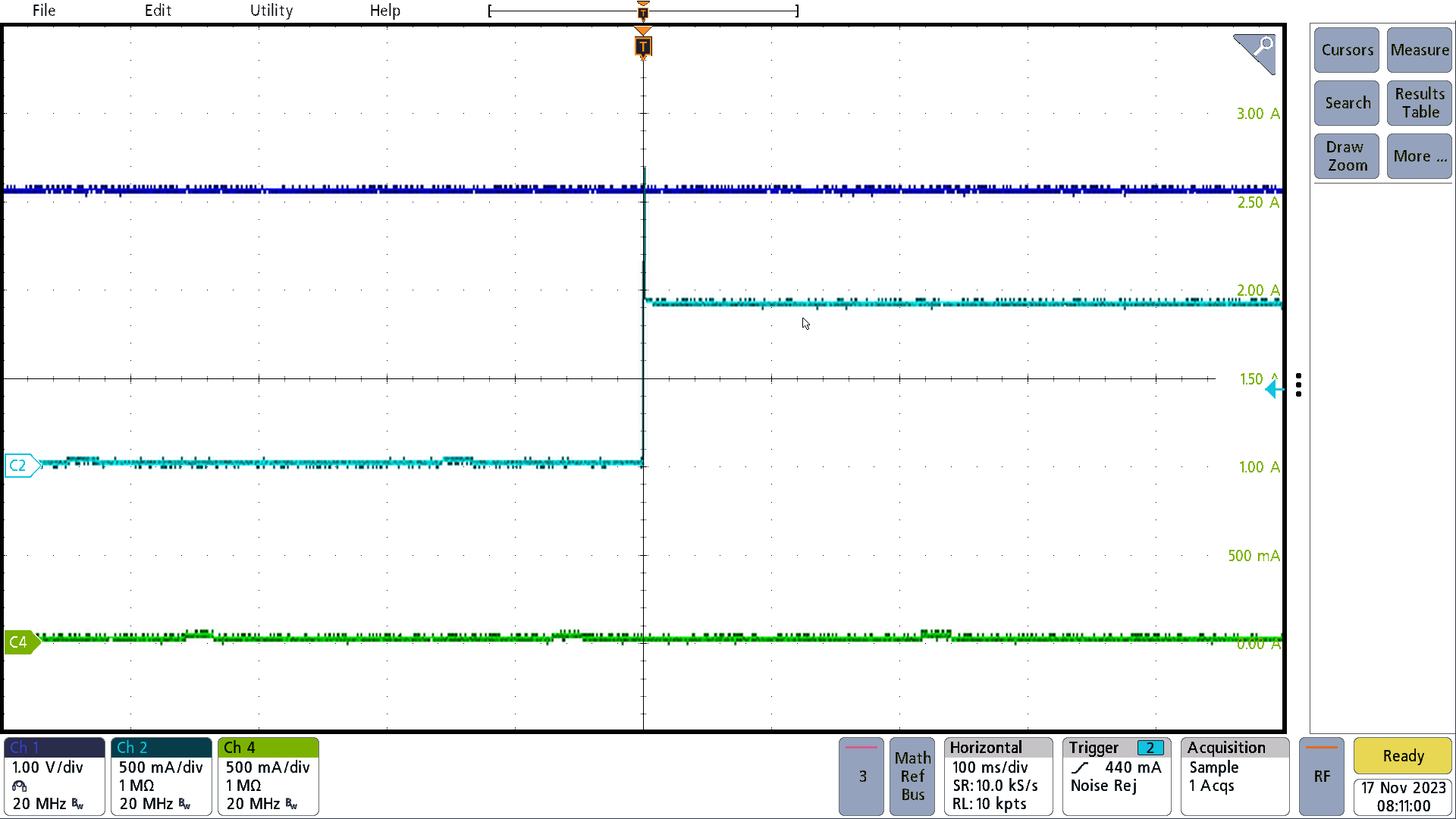This screenshot has width=1456, height=819.
Task: Open the Ch 4 settings badge
Action: pos(268,777)
